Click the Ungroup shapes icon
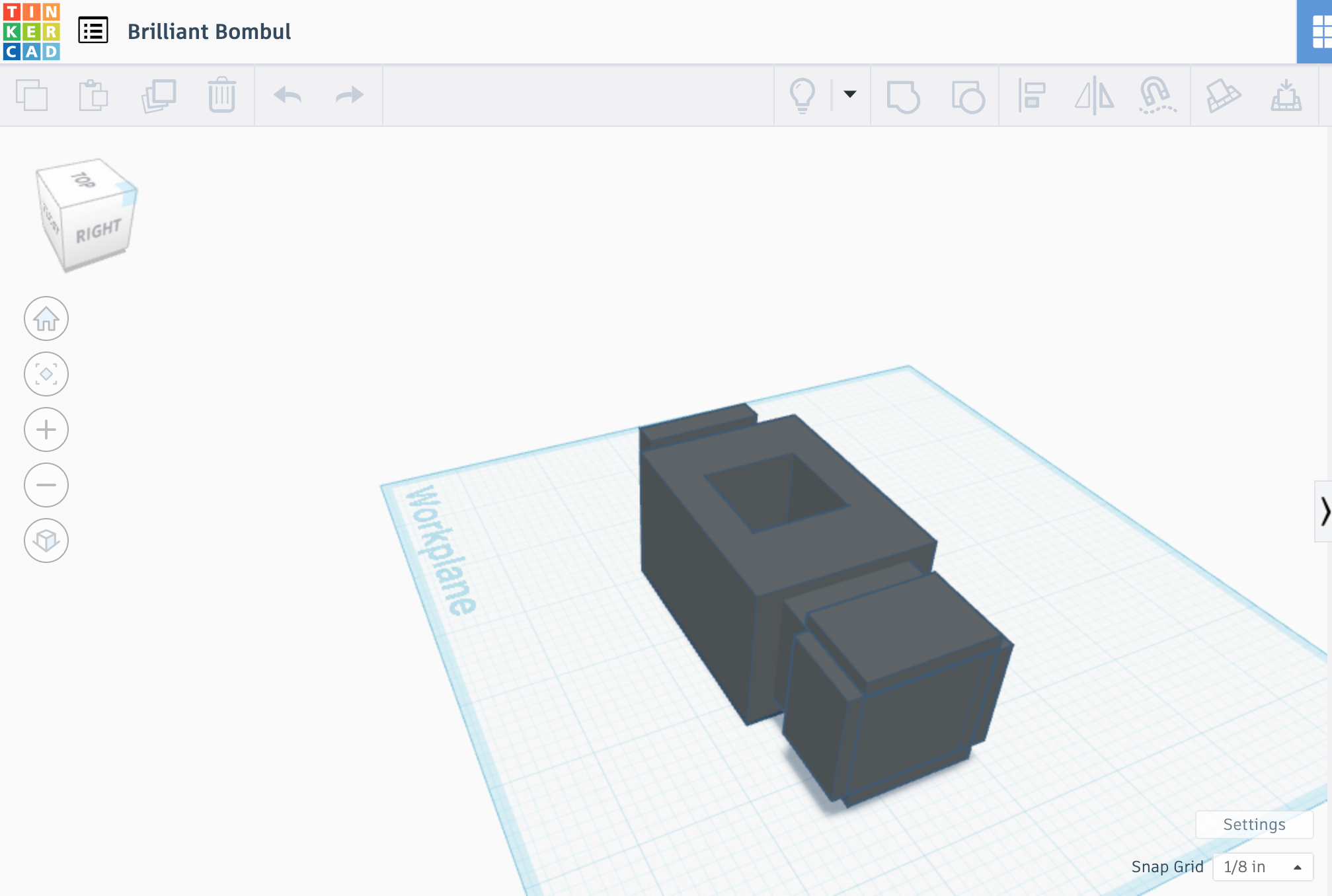This screenshot has height=896, width=1332. [x=968, y=96]
